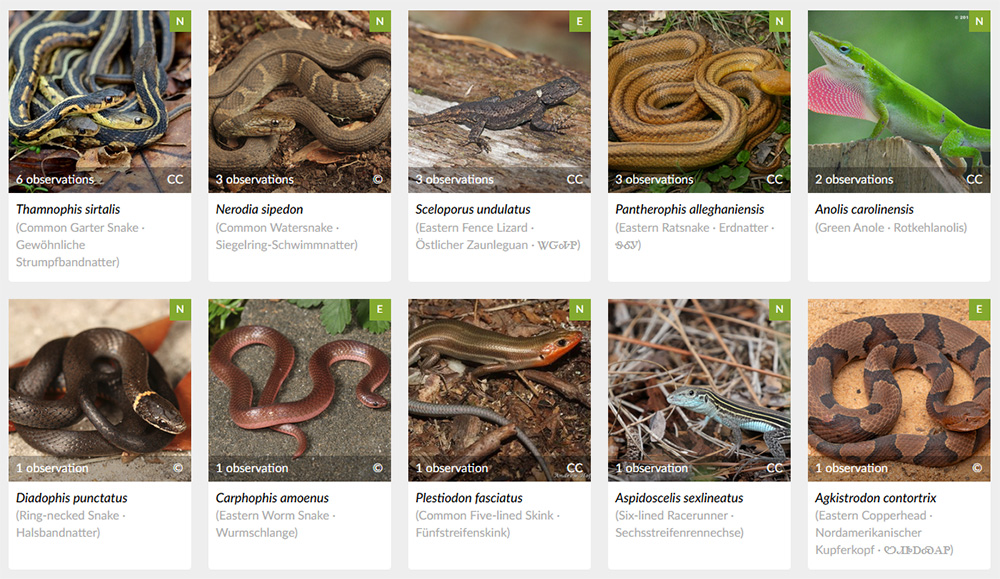Open the Nerodia sipedon species name

(x=259, y=209)
